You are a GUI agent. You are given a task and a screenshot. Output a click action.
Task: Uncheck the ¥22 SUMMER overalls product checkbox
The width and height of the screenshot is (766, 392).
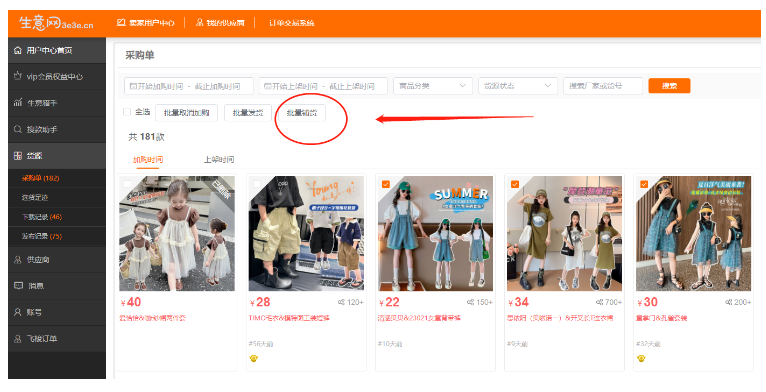pos(386,184)
